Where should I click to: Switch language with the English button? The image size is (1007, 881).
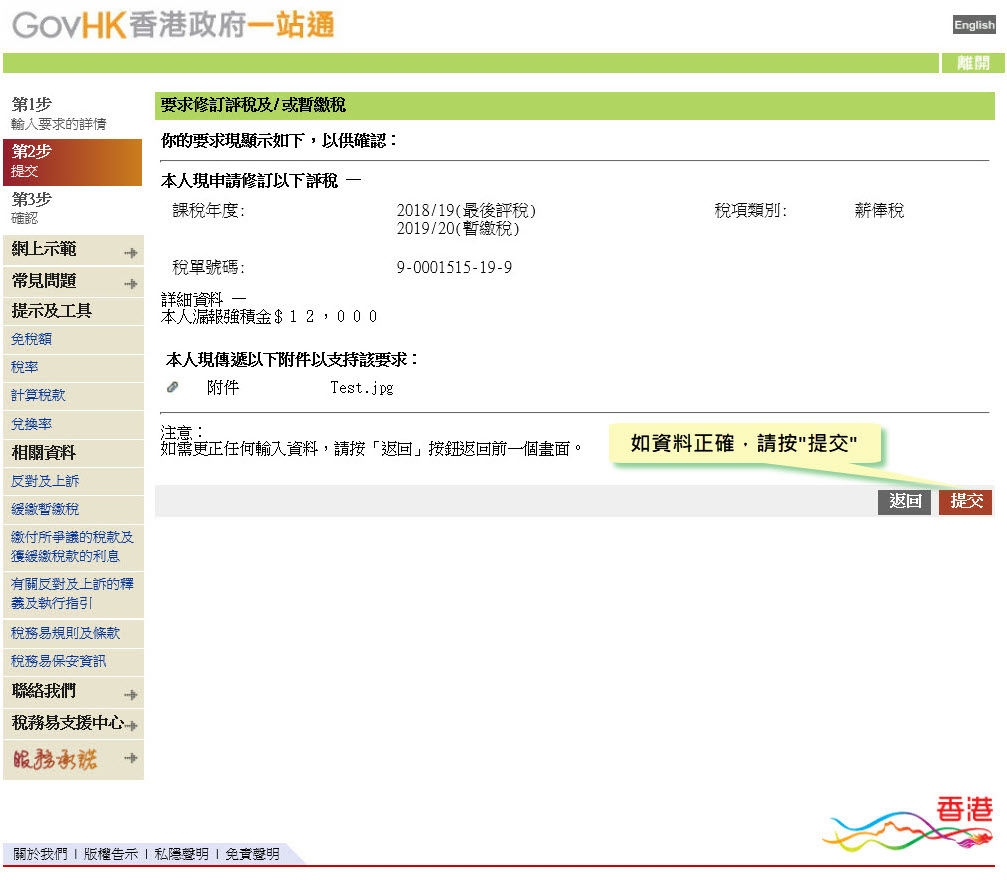pyautogui.click(x=974, y=25)
